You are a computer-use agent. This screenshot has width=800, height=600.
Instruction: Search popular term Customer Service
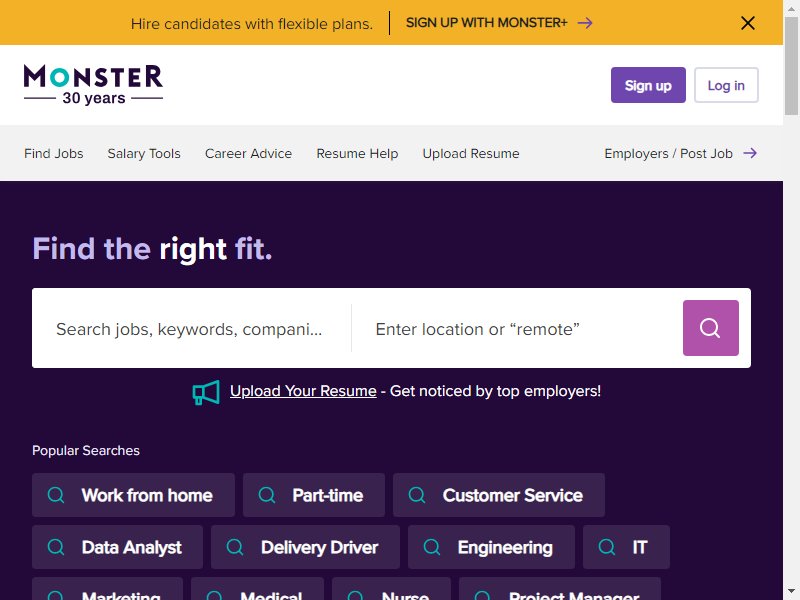point(498,495)
